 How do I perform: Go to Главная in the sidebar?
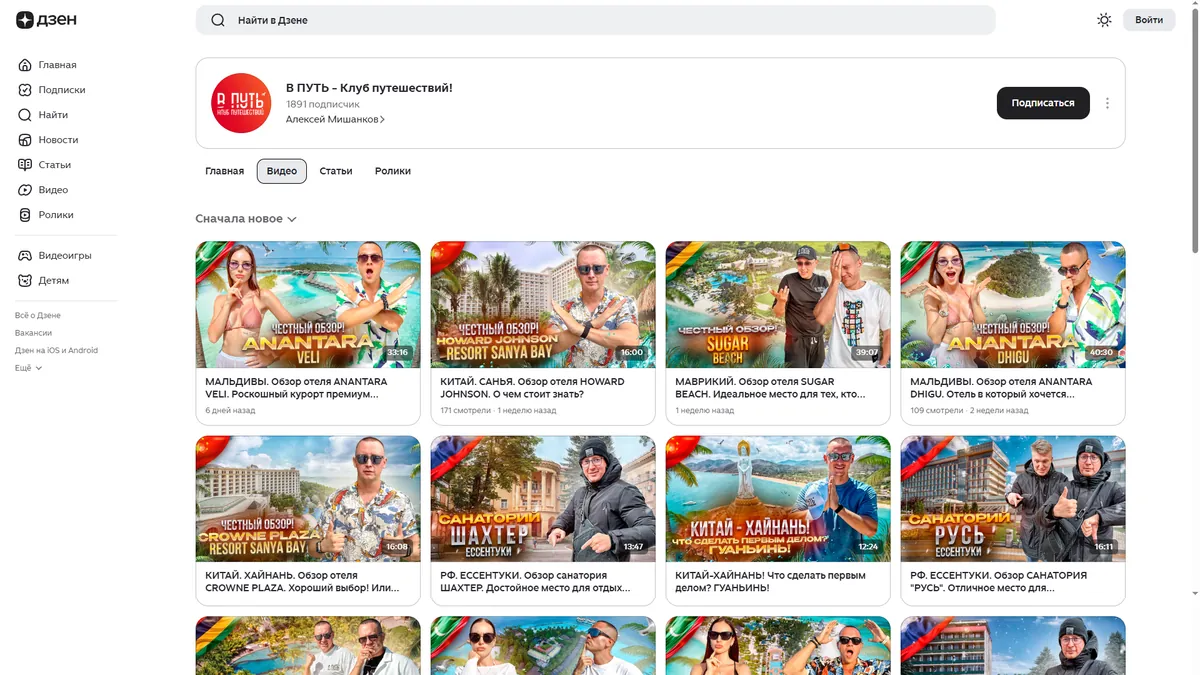click(x=48, y=65)
